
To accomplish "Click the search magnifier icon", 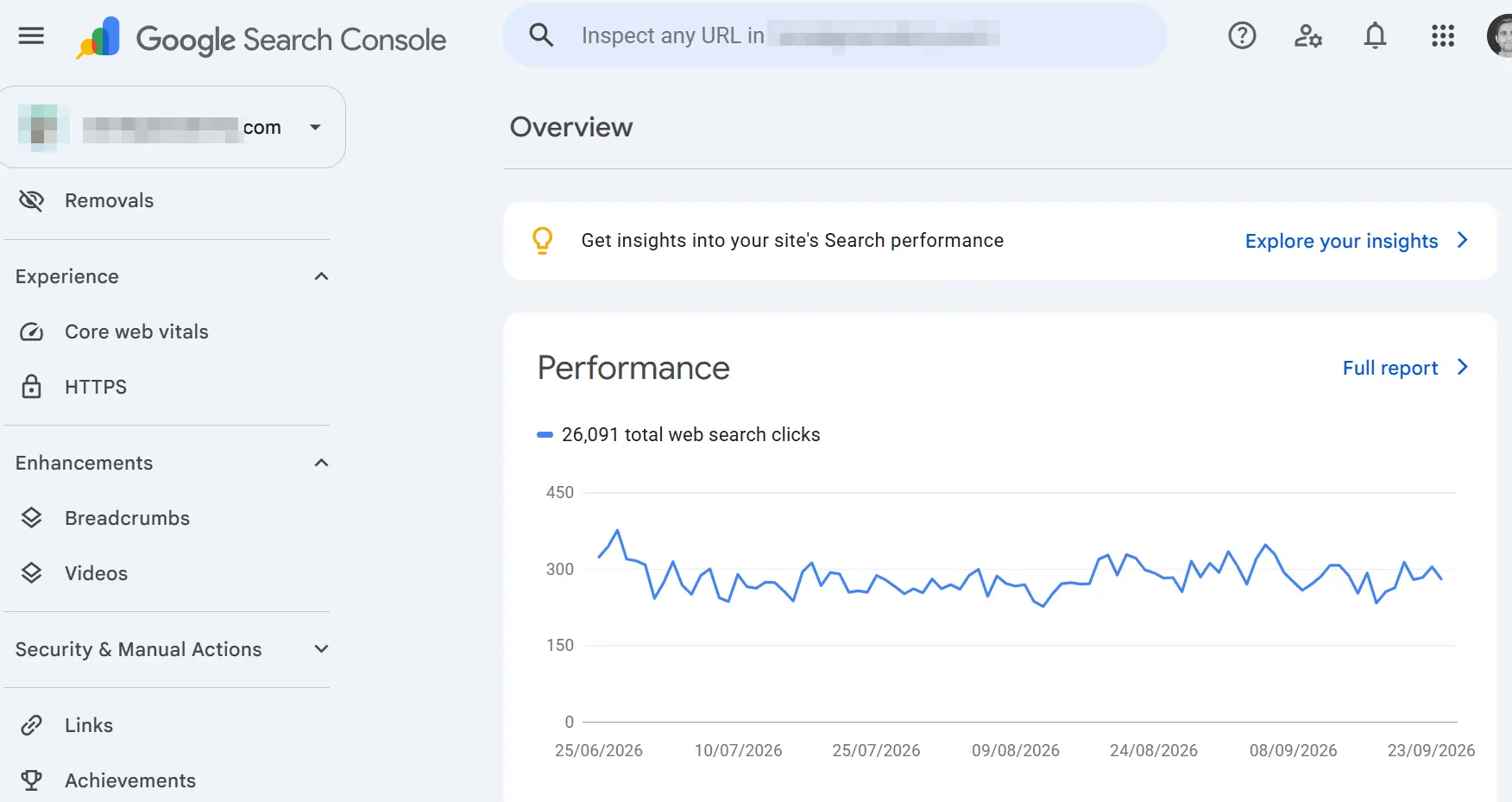I will [541, 35].
